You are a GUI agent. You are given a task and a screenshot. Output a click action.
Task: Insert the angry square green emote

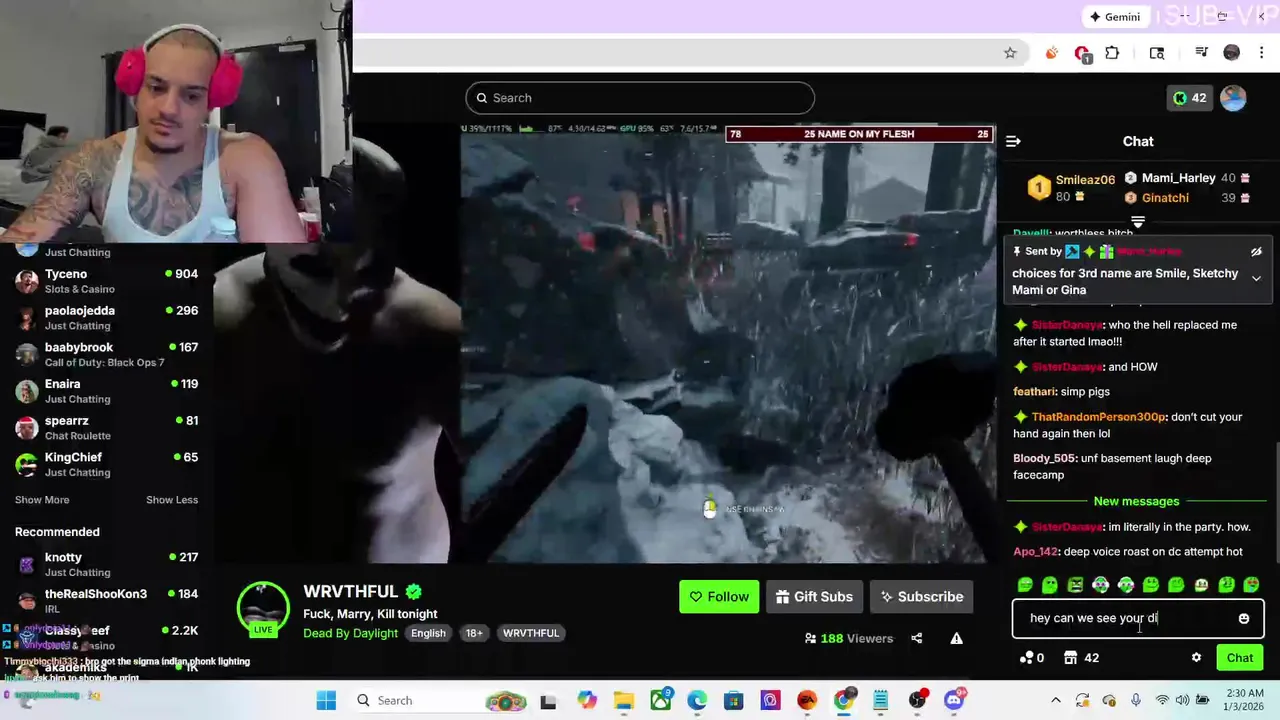(1075, 585)
